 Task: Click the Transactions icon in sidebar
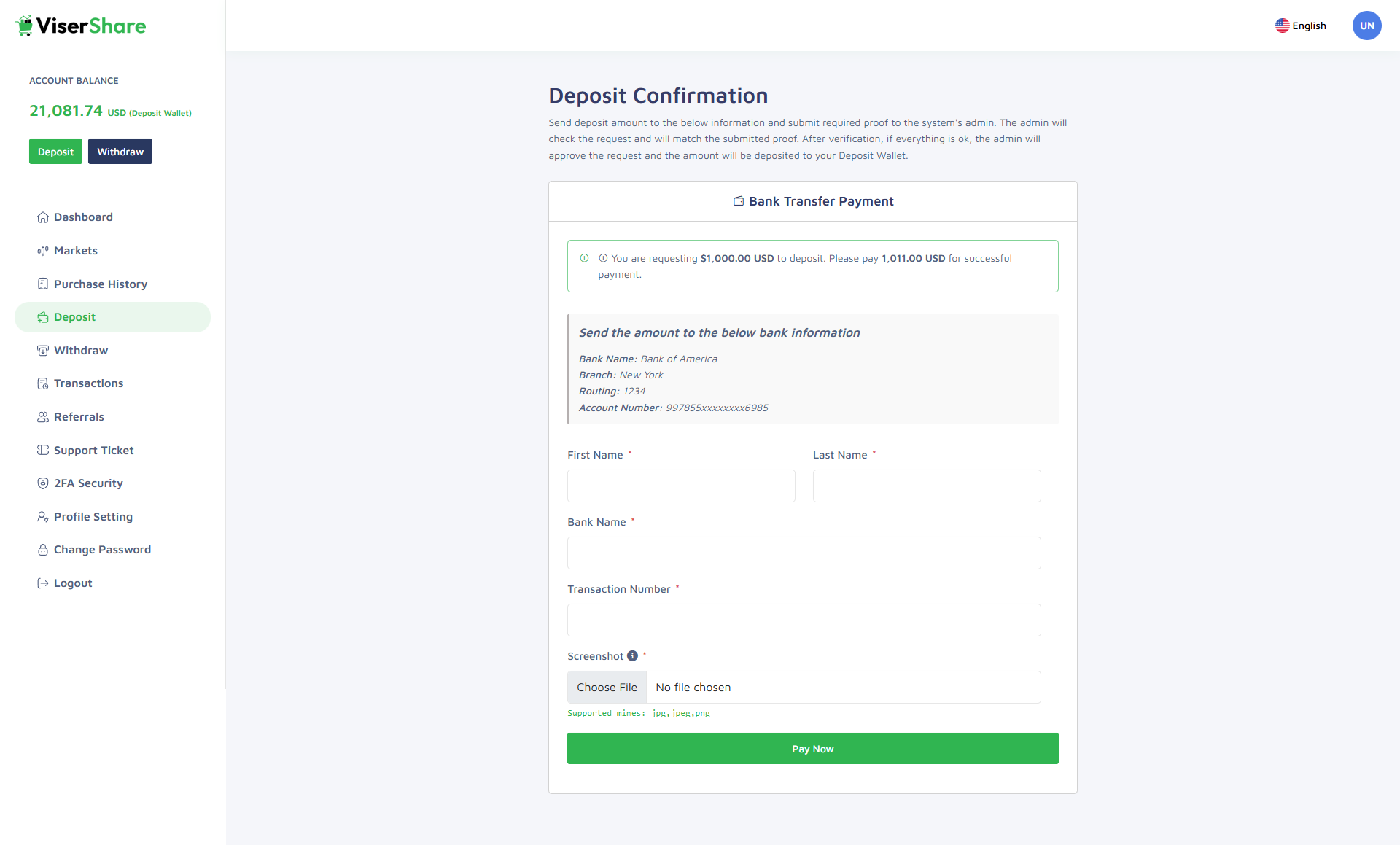pos(43,383)
